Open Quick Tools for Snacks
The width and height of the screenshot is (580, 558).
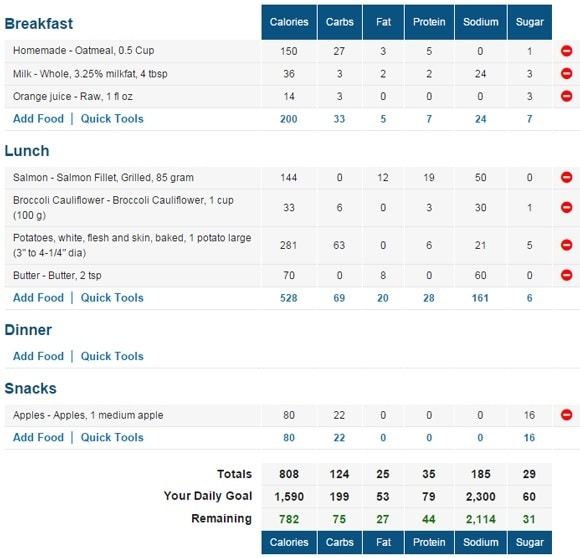[x=112, y=437]
